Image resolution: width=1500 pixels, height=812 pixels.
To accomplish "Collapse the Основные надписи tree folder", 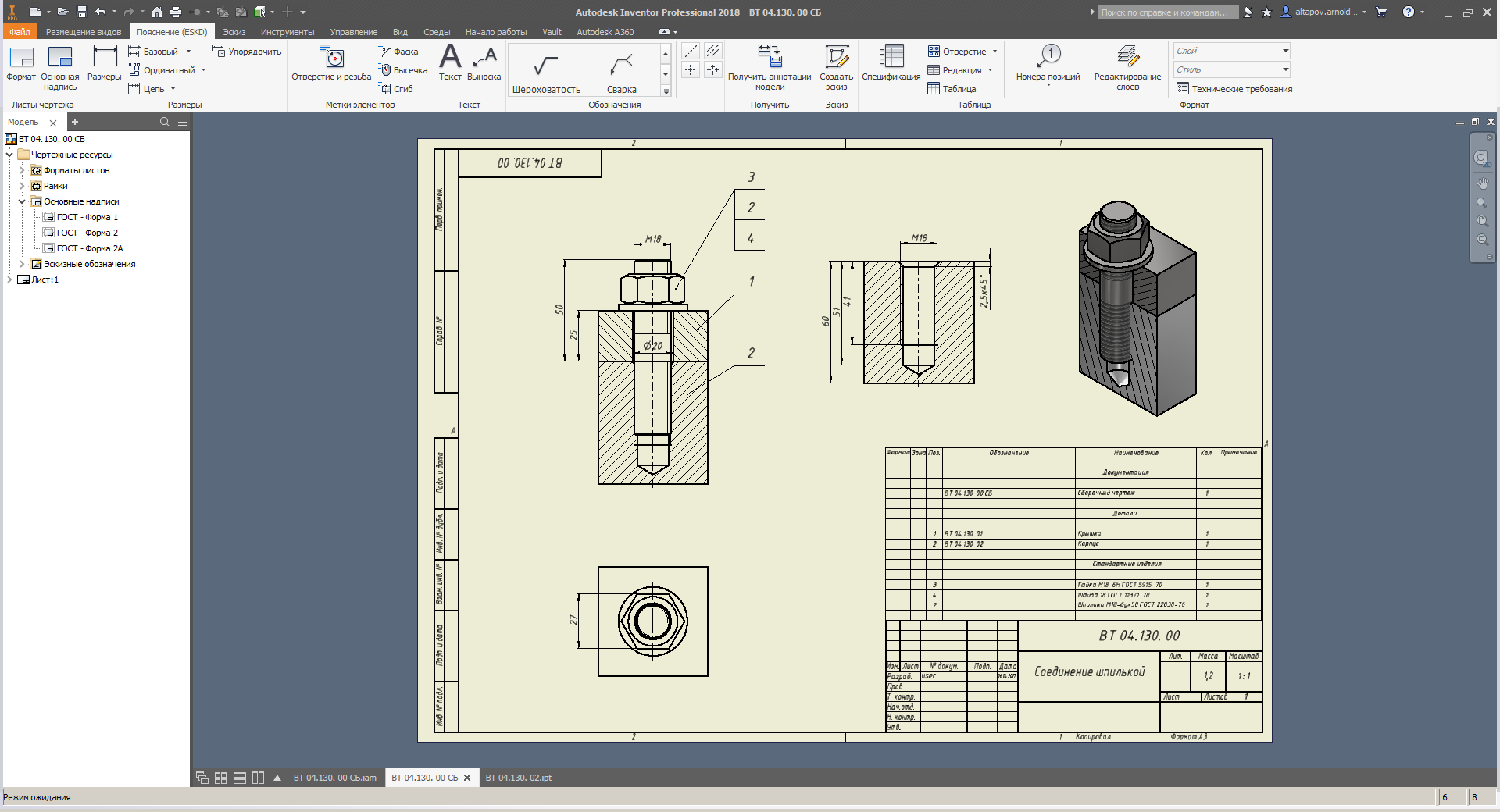I will [x=22, y=201].
